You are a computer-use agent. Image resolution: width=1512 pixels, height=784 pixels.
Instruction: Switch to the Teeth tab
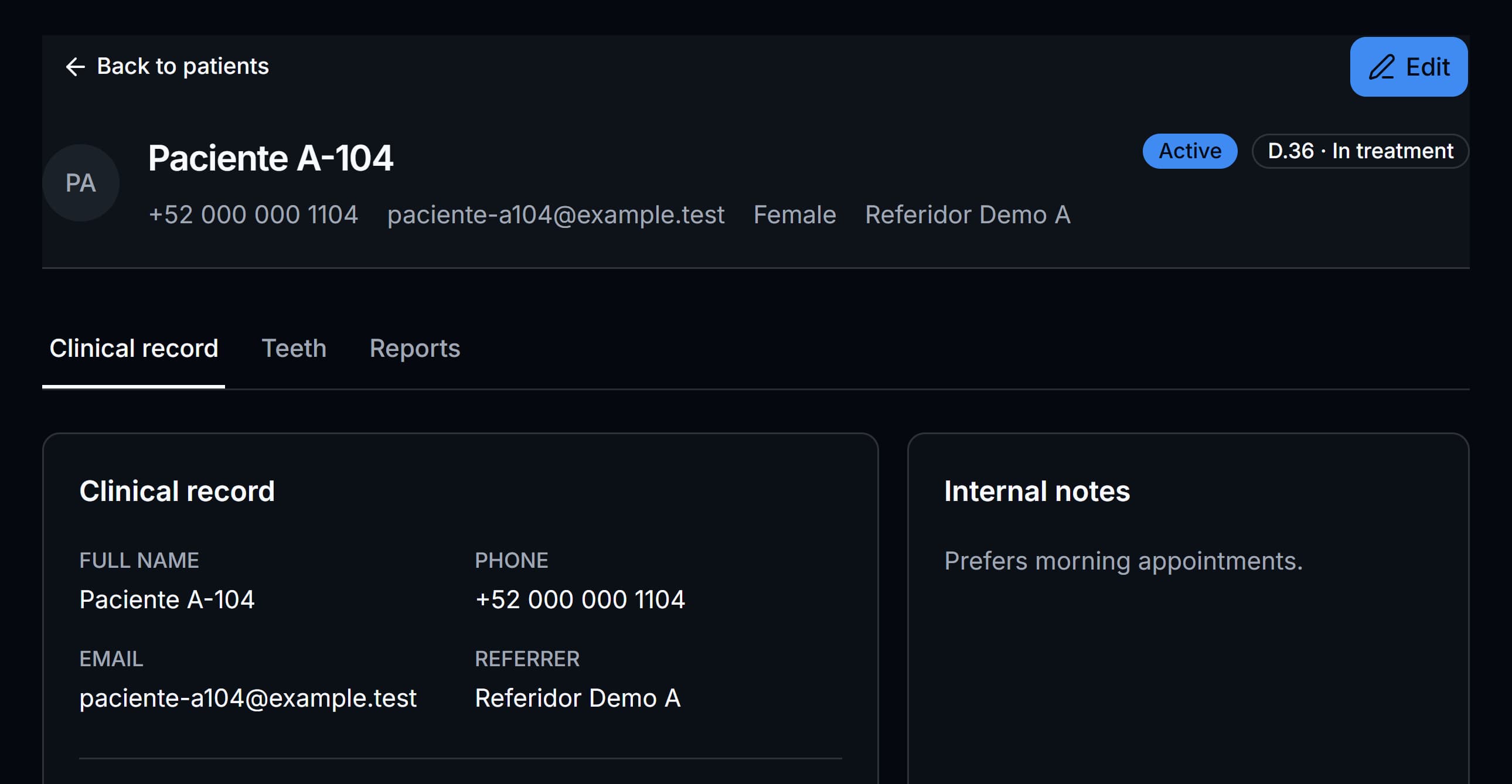tap(294, 349)
